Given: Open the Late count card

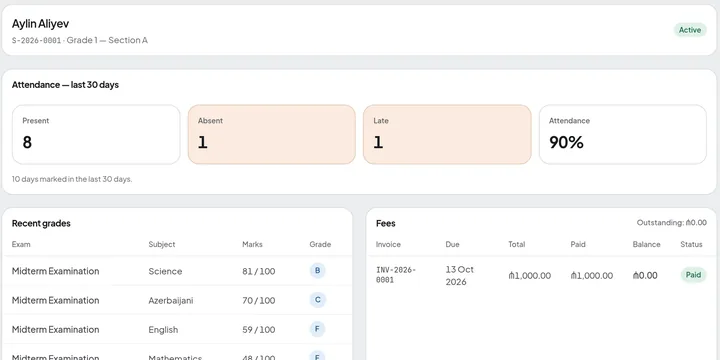Looking at the screenshot, I should [447, 135].
